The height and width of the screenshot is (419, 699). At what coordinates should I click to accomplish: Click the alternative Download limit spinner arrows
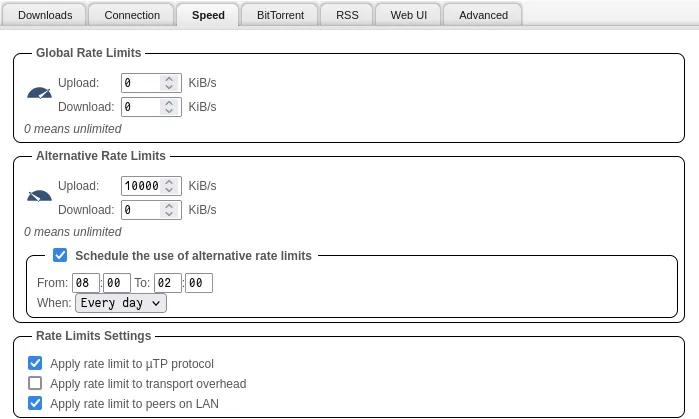coord(170,210)
